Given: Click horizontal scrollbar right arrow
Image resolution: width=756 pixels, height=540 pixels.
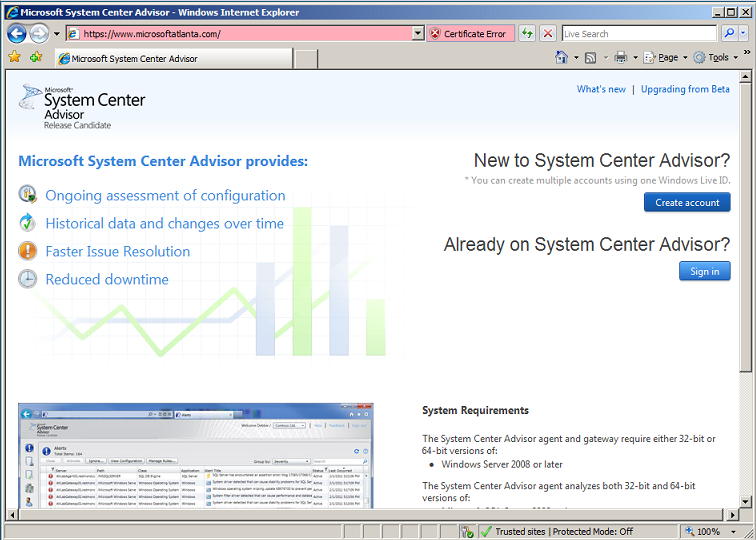Looking at the screenshot, I should (x=733, y=515).
